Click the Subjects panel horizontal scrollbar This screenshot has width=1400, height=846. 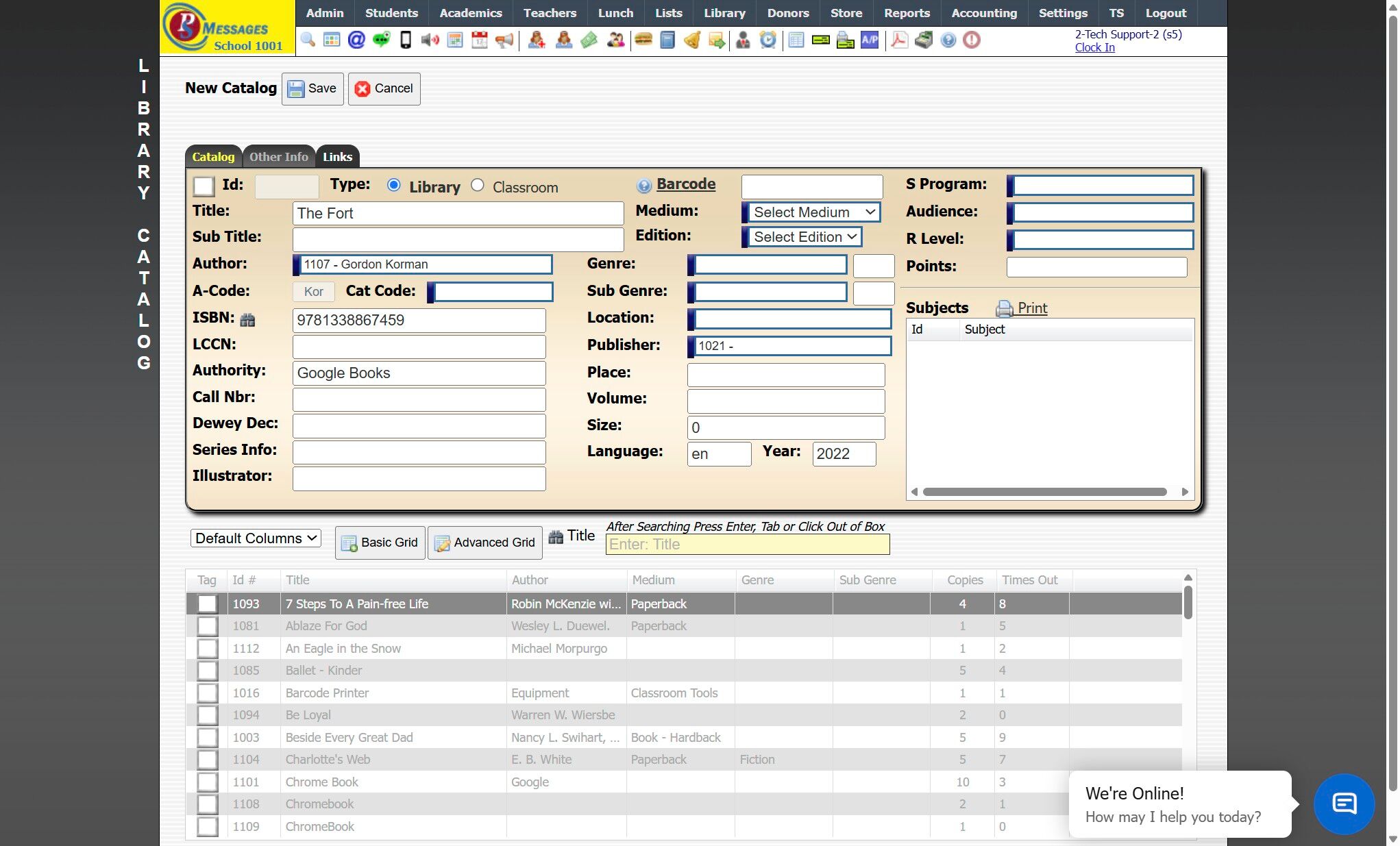tap(1044, 492)
